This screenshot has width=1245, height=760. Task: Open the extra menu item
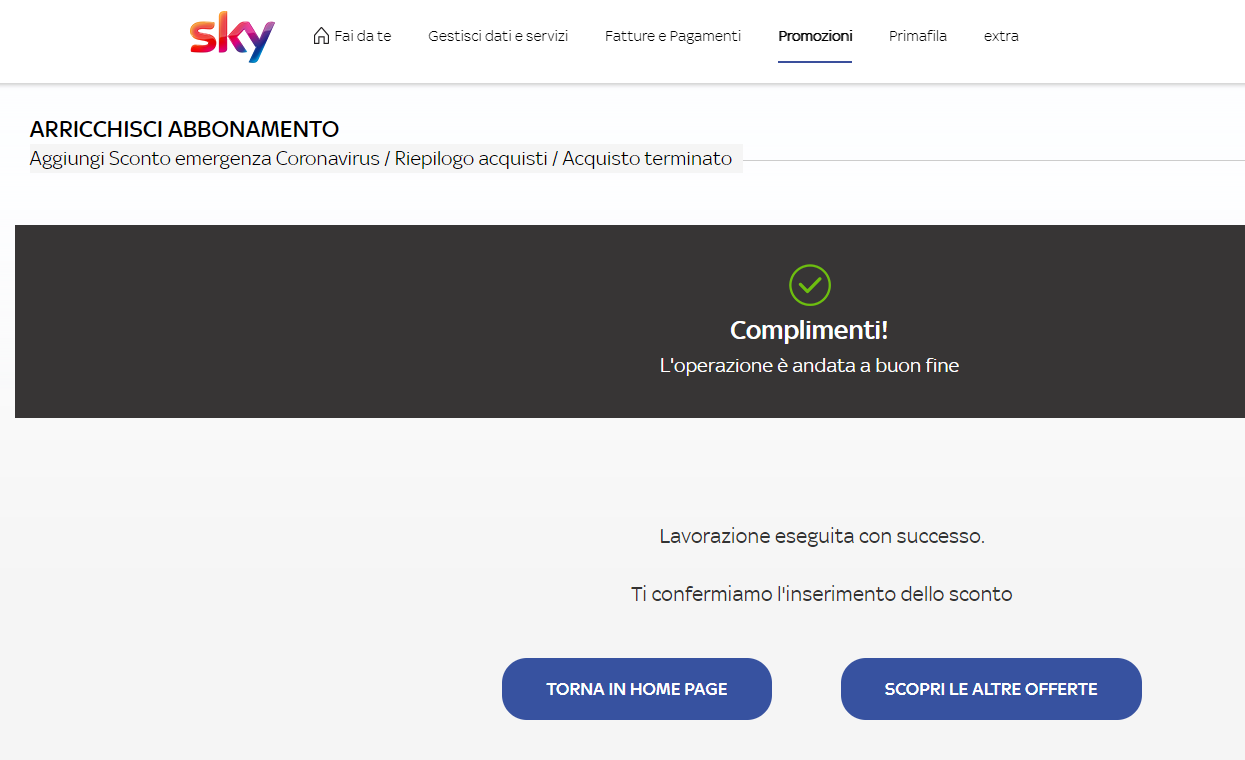click(x=1001, y=35)
